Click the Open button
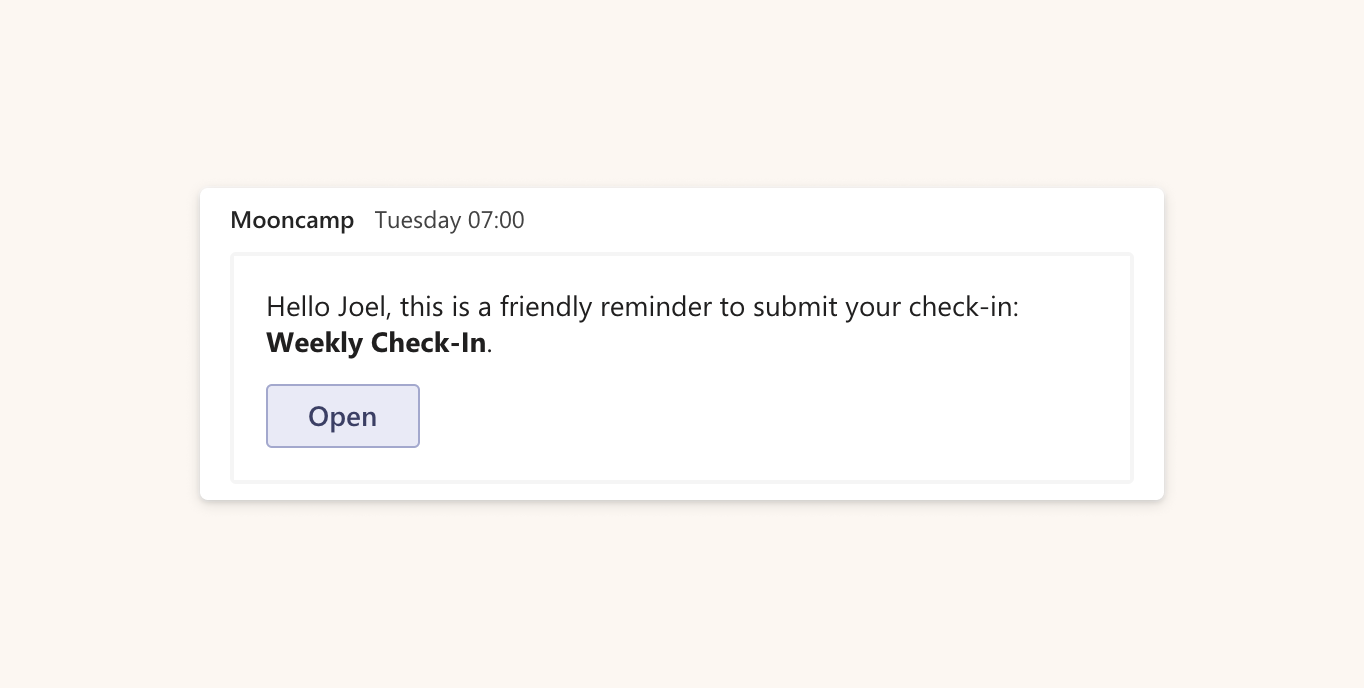1364x688 pixels. click(342, 416)
